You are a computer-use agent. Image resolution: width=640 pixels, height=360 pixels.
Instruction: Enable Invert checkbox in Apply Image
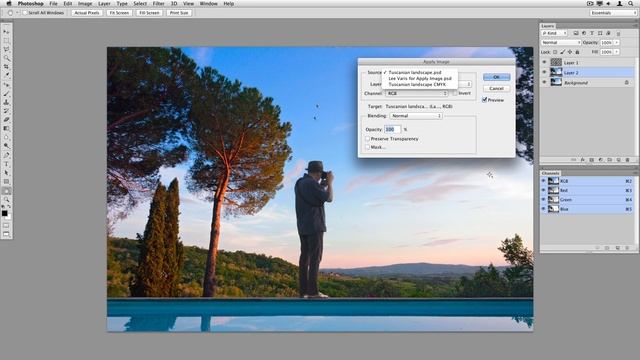[x=455, y=93]
